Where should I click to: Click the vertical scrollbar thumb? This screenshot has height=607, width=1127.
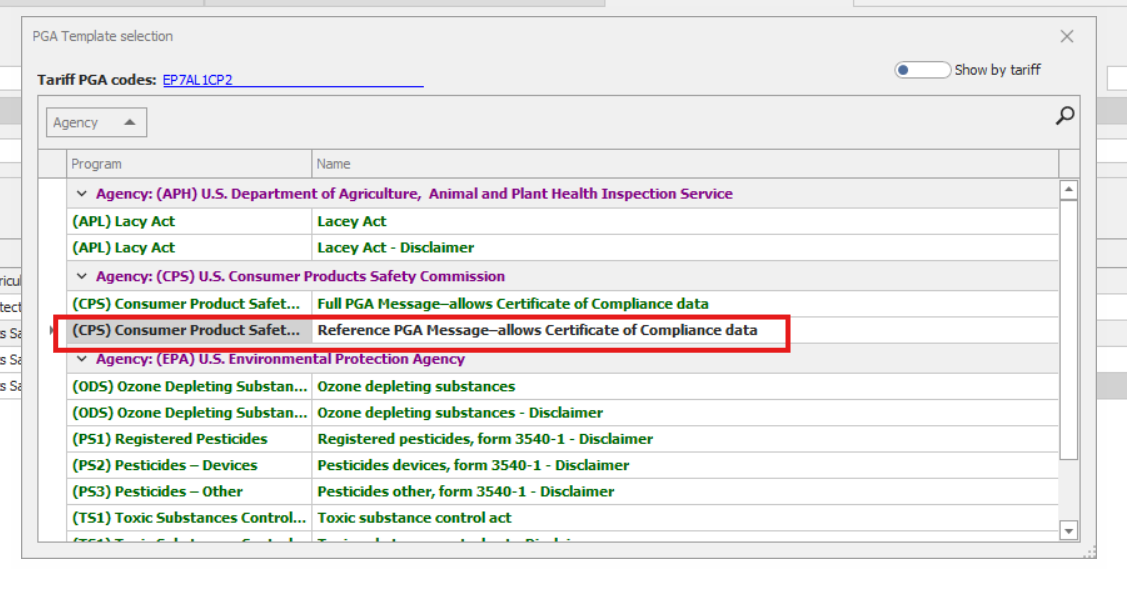pyautogui.click(x=1069, y=330)
